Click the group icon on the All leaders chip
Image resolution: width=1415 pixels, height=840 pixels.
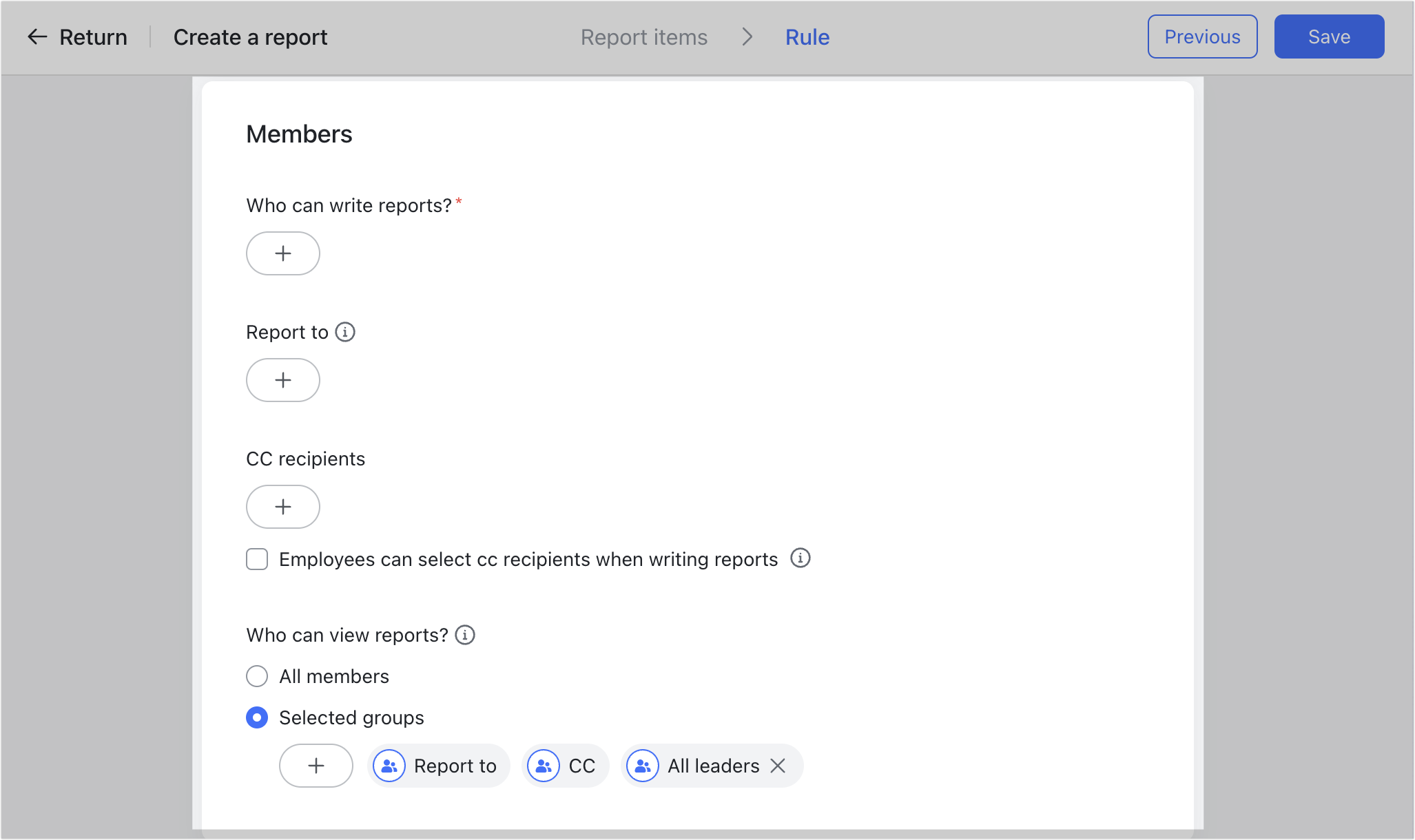pos(642,765)
